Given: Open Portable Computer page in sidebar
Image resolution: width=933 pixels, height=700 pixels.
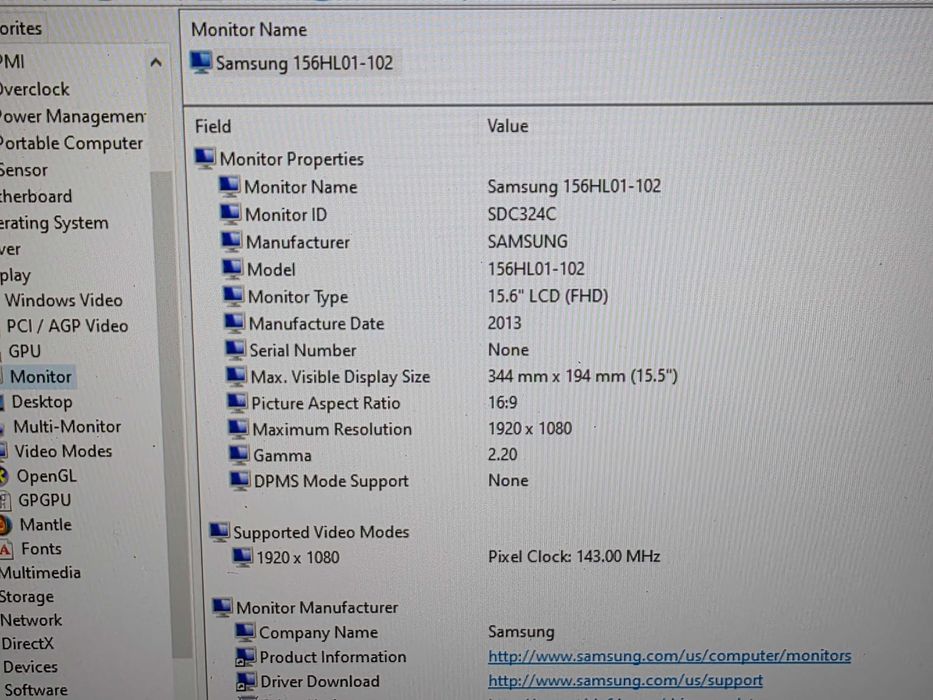Looking at the screenshot, I should [x=71, y=143].
